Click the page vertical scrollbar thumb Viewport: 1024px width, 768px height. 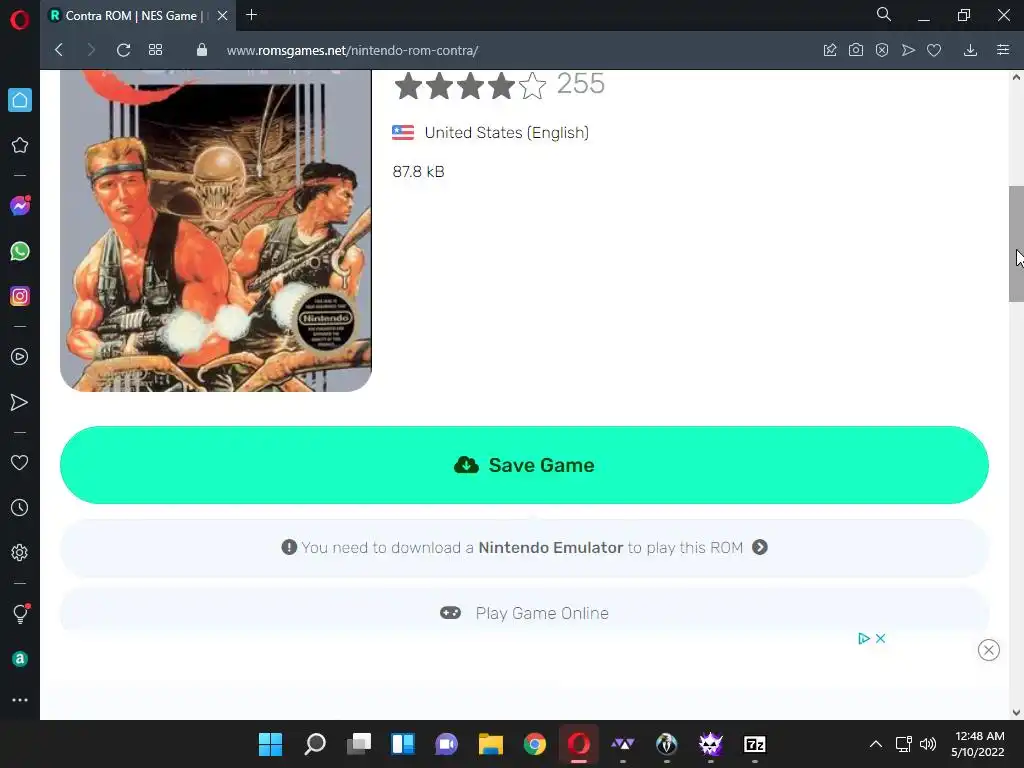[x=1016, y=244]
